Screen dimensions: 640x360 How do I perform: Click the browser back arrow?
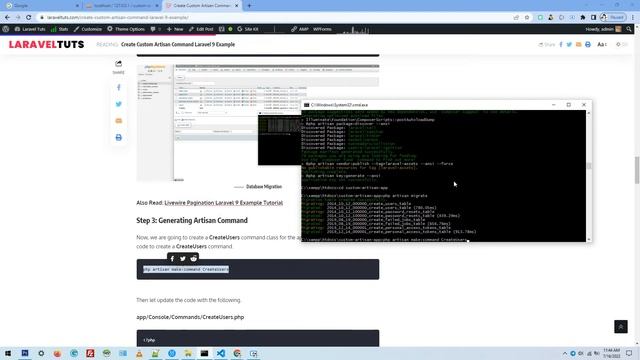pos(7,18)
